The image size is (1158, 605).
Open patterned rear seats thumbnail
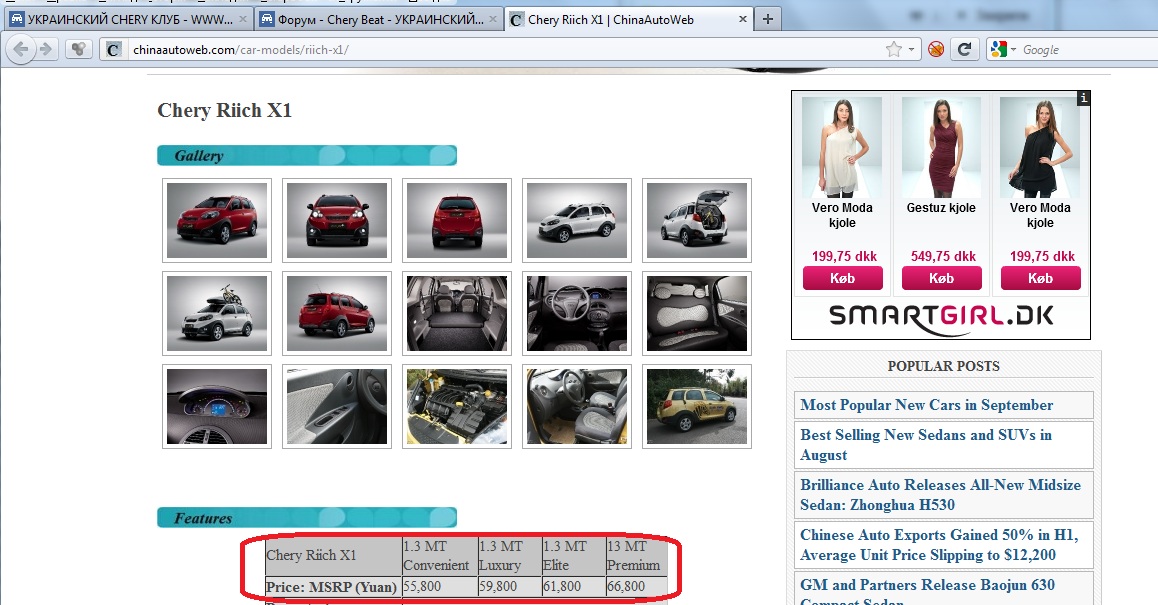pos(697,313)
